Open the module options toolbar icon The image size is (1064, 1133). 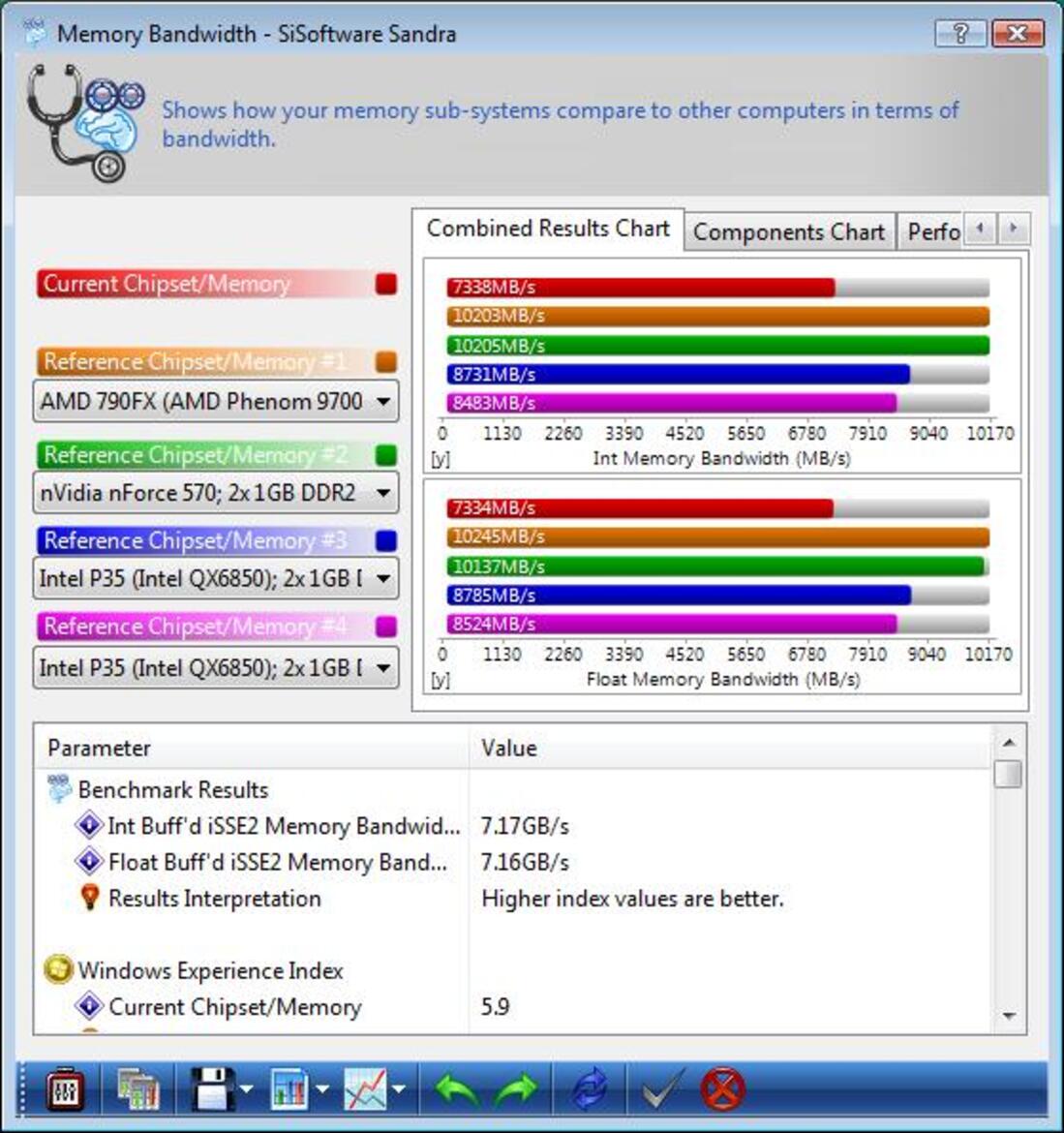[64, 1088]
